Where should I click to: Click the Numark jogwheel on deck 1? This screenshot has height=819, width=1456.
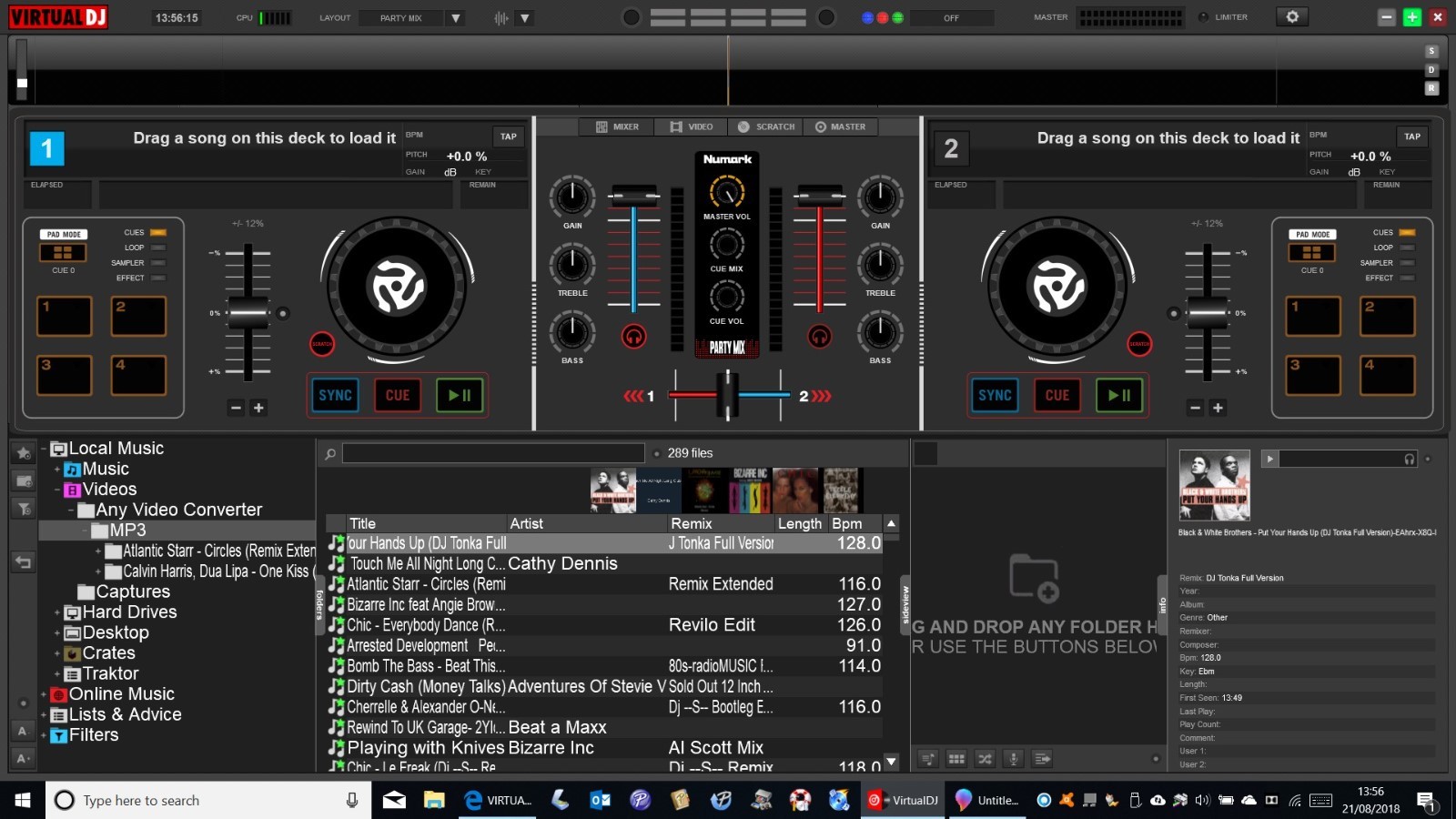[x=396, y=287]
